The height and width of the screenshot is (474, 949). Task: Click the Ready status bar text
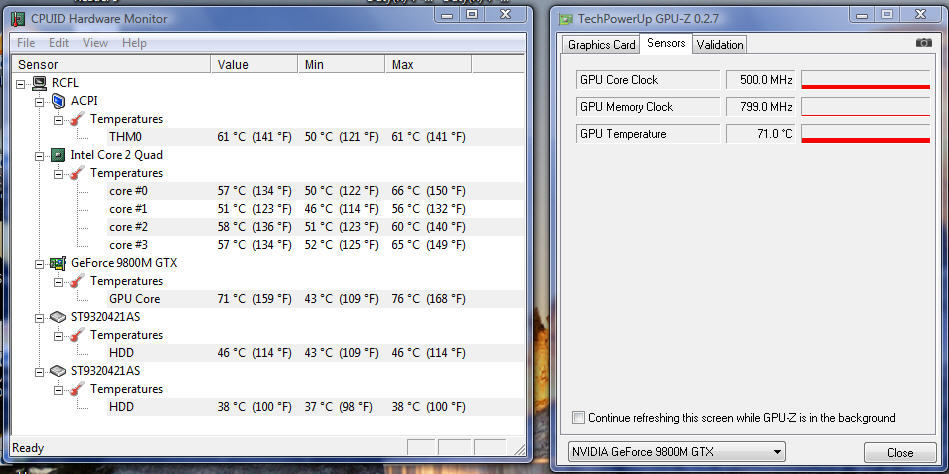tap(28, 448)
